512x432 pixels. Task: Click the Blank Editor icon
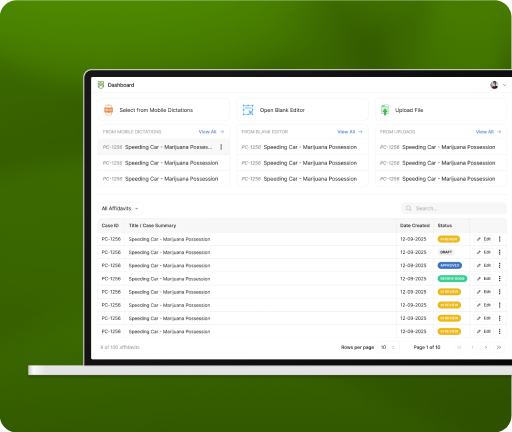tap(248, 110)
